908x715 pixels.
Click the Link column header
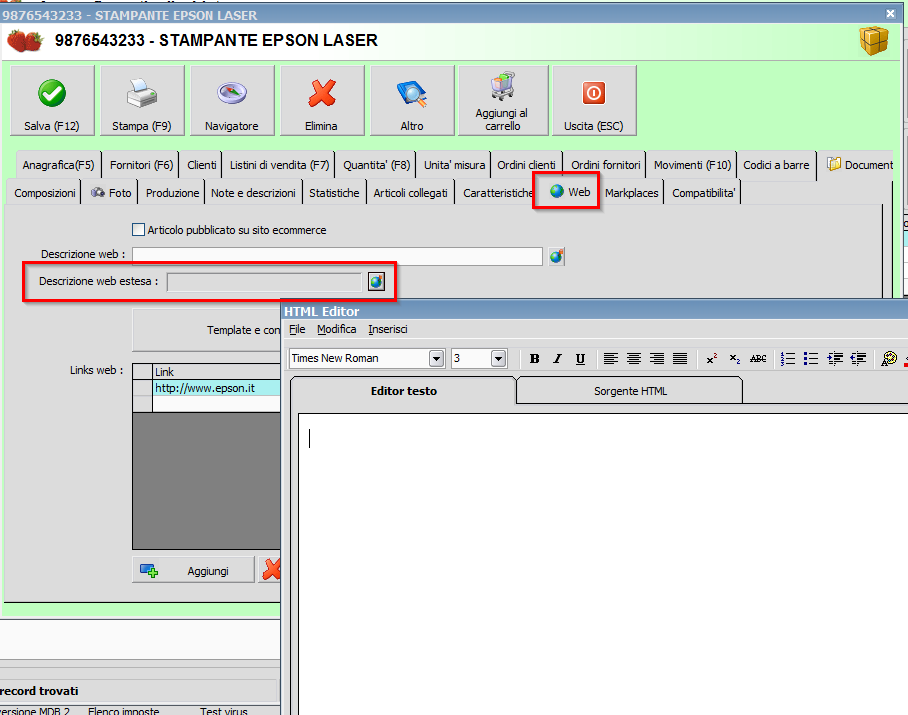[x=217, y=372]
